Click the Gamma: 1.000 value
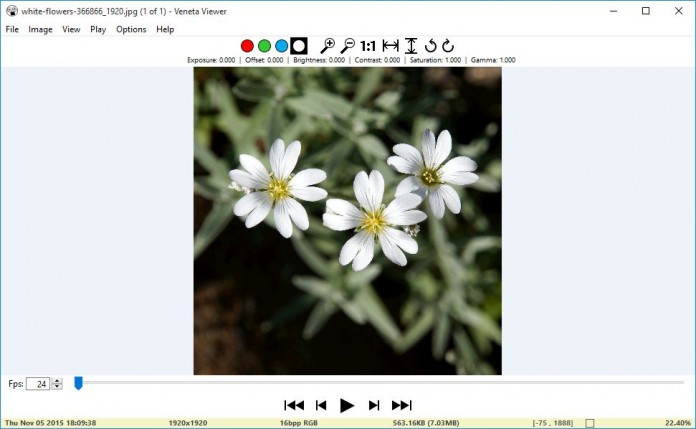Screen dimensions: 696x429 [x=493, y=60]
